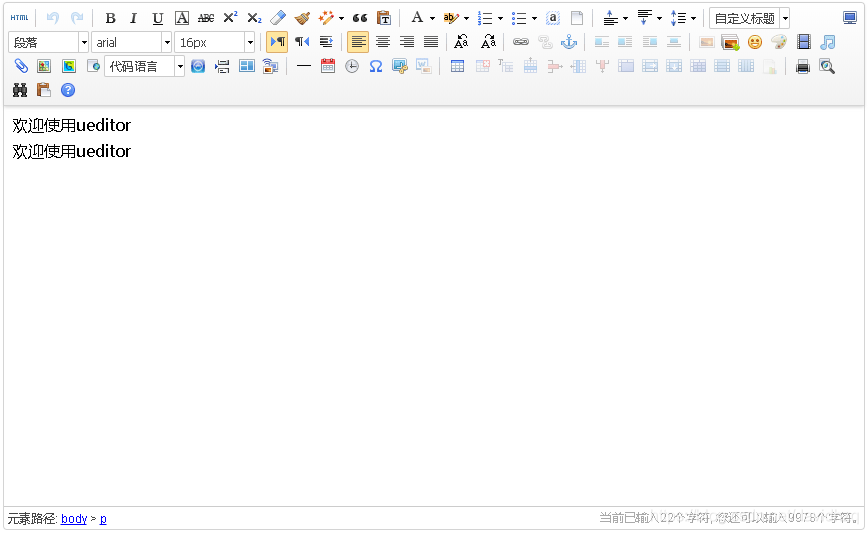
Task: Click the first-line indent icon
Action: [x=326, y=42]
